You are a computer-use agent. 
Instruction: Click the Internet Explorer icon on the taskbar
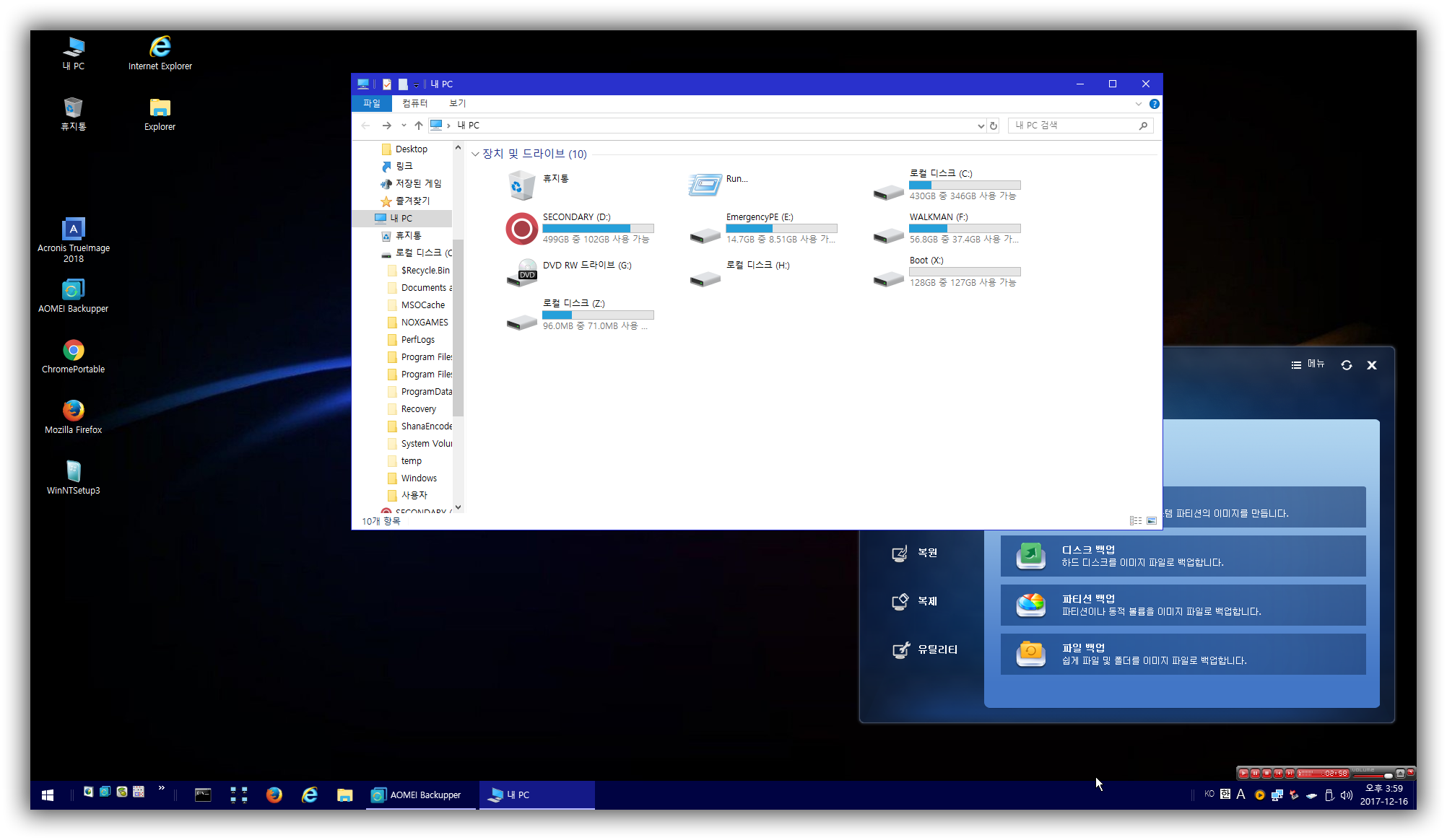(309, 795)
